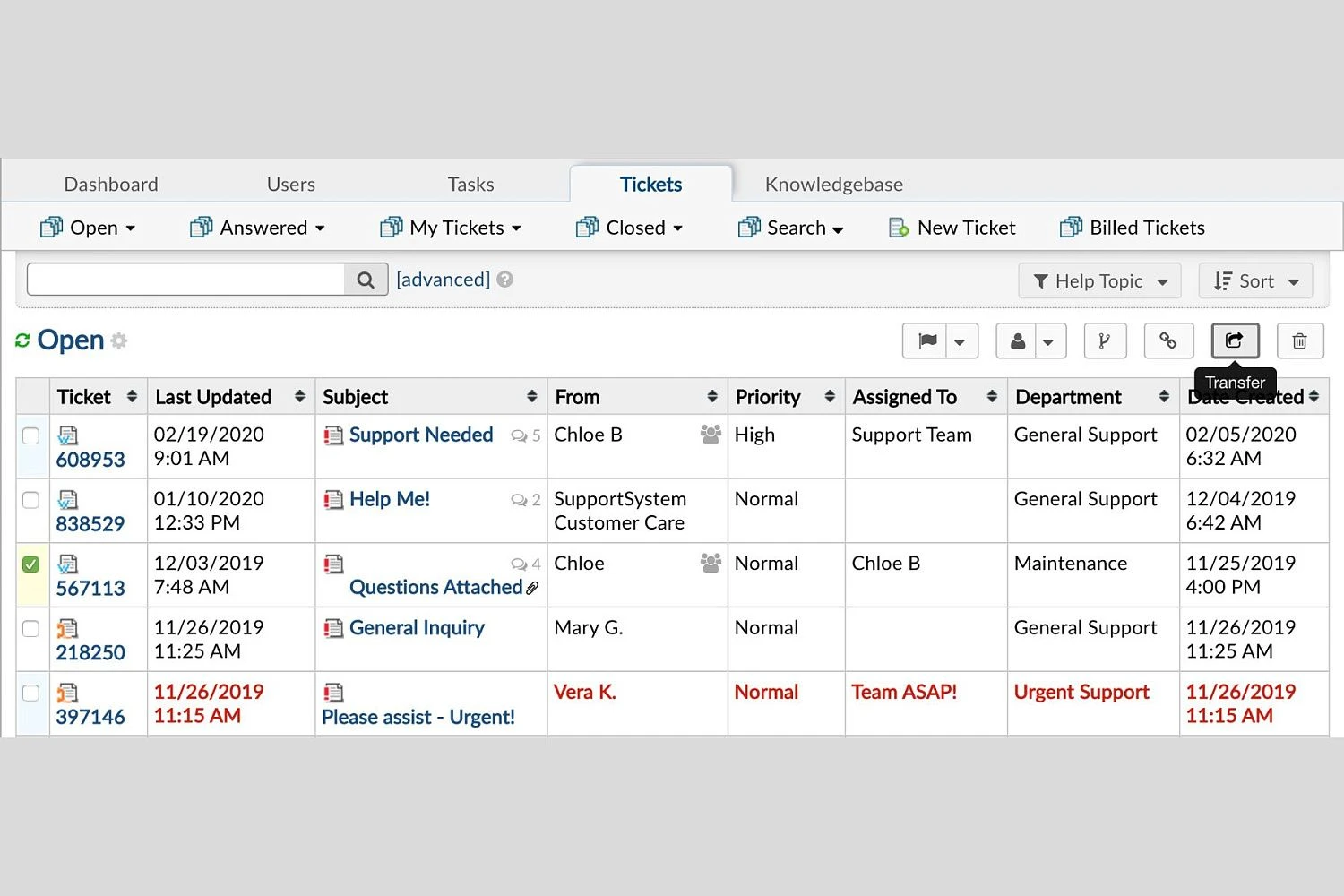This screenshot has height=896, width=1344.
Task: Go to the Dashboard tab
Action: pos(111,185)
